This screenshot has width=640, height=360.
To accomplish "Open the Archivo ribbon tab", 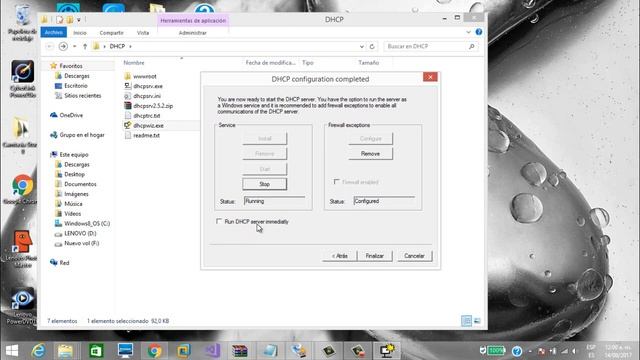I will tap(53, 32).
